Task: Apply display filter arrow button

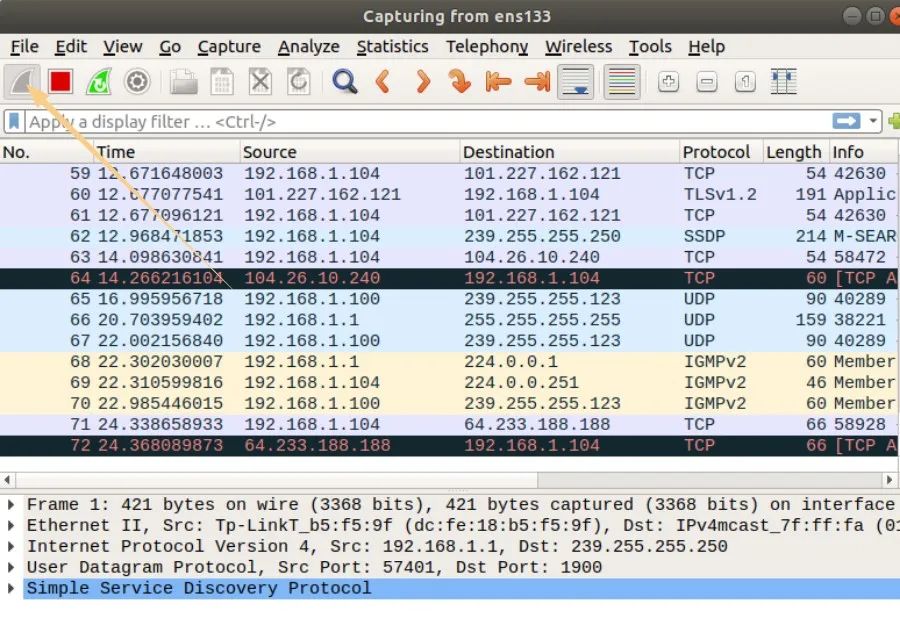Action: pyautogui.click(x=846, y=121)
